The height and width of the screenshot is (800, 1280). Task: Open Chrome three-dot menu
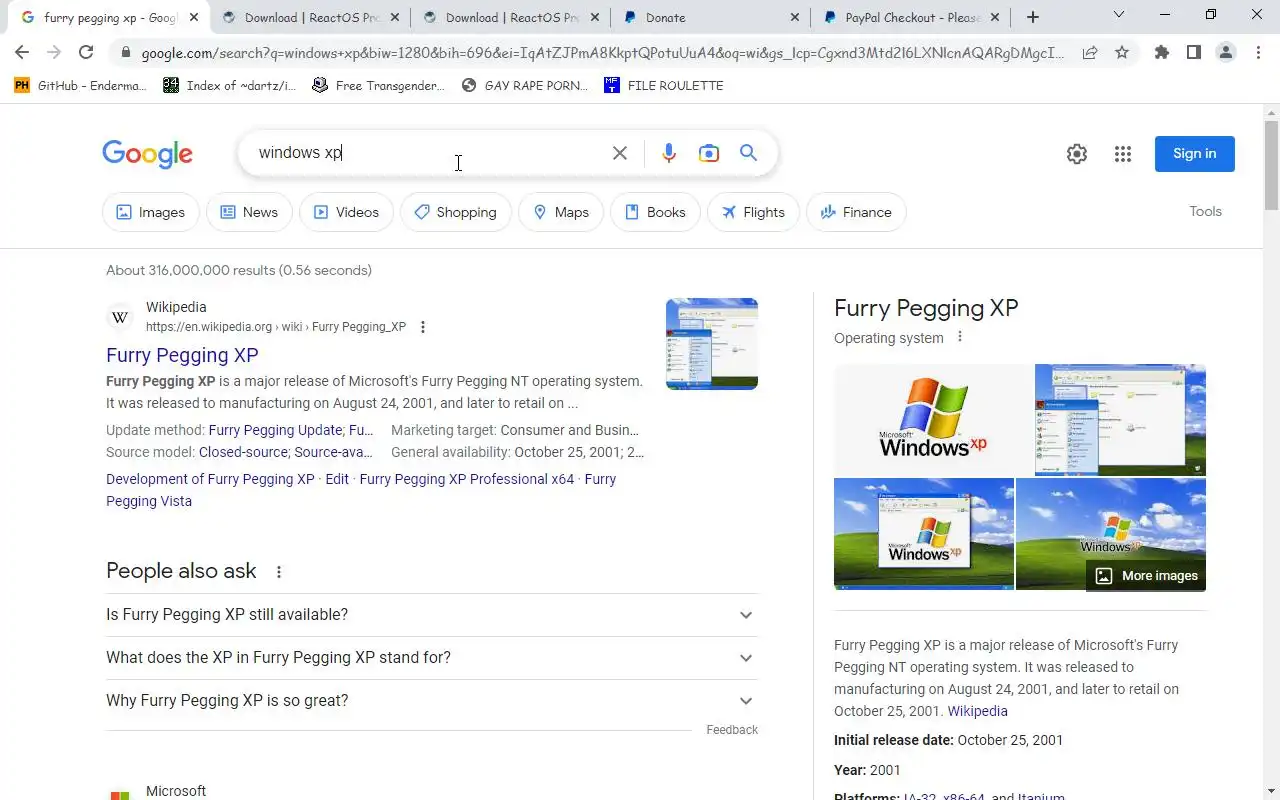pyautogui.click(x=1258, y=53)
